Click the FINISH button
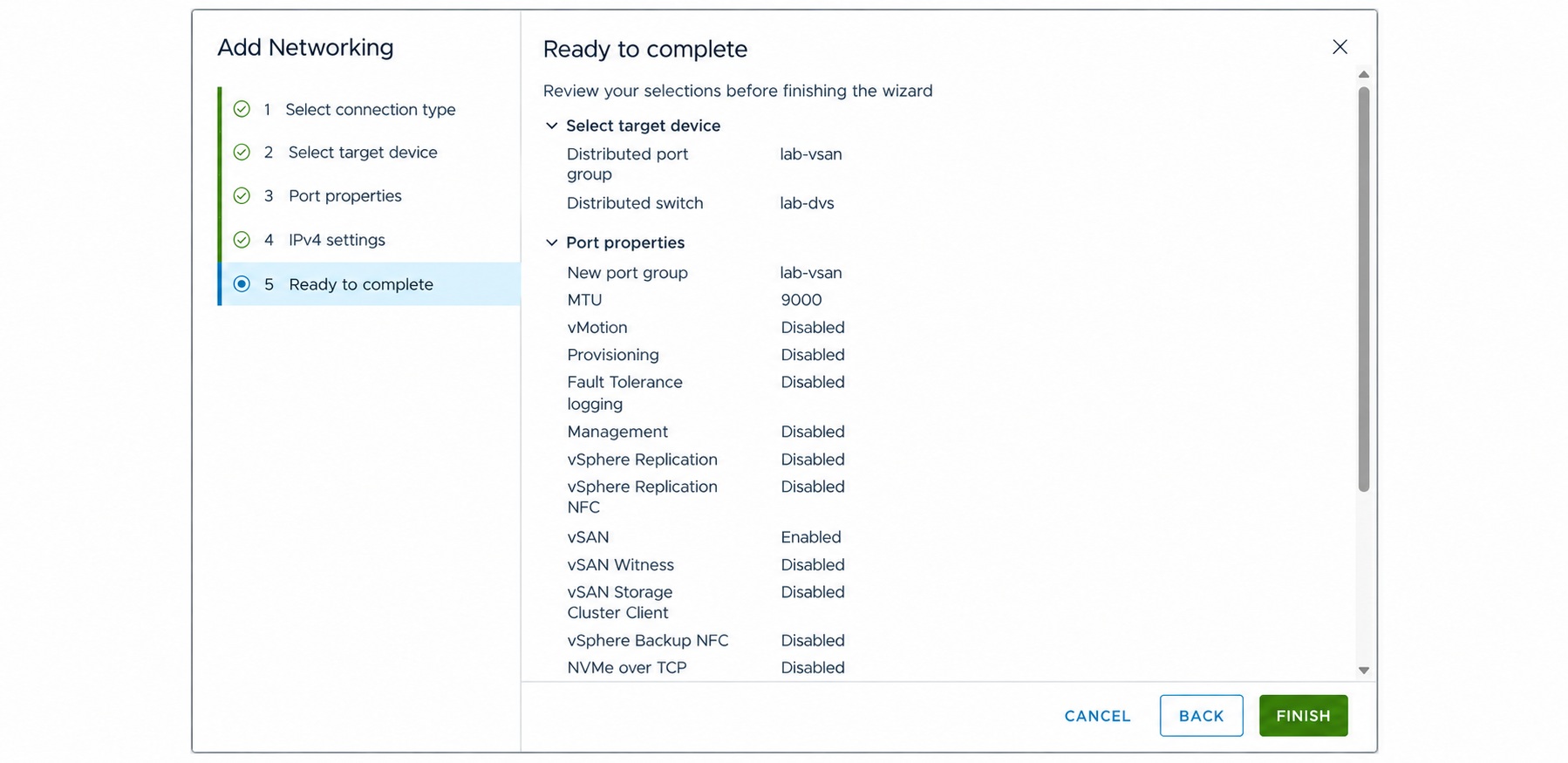1568x763 pixels. tap(1303, 715)
